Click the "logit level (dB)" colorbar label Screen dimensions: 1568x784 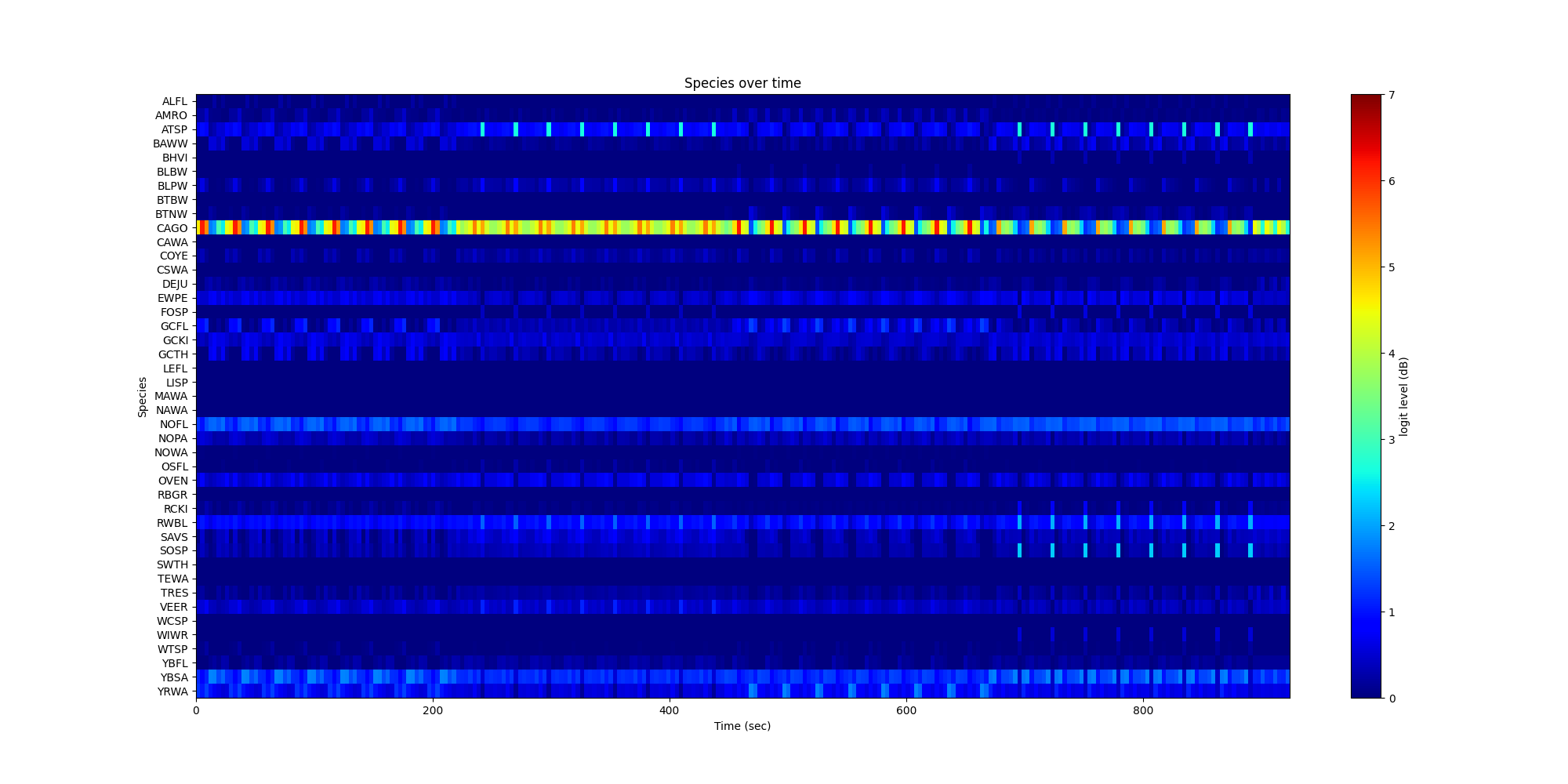pos(1403,397)
